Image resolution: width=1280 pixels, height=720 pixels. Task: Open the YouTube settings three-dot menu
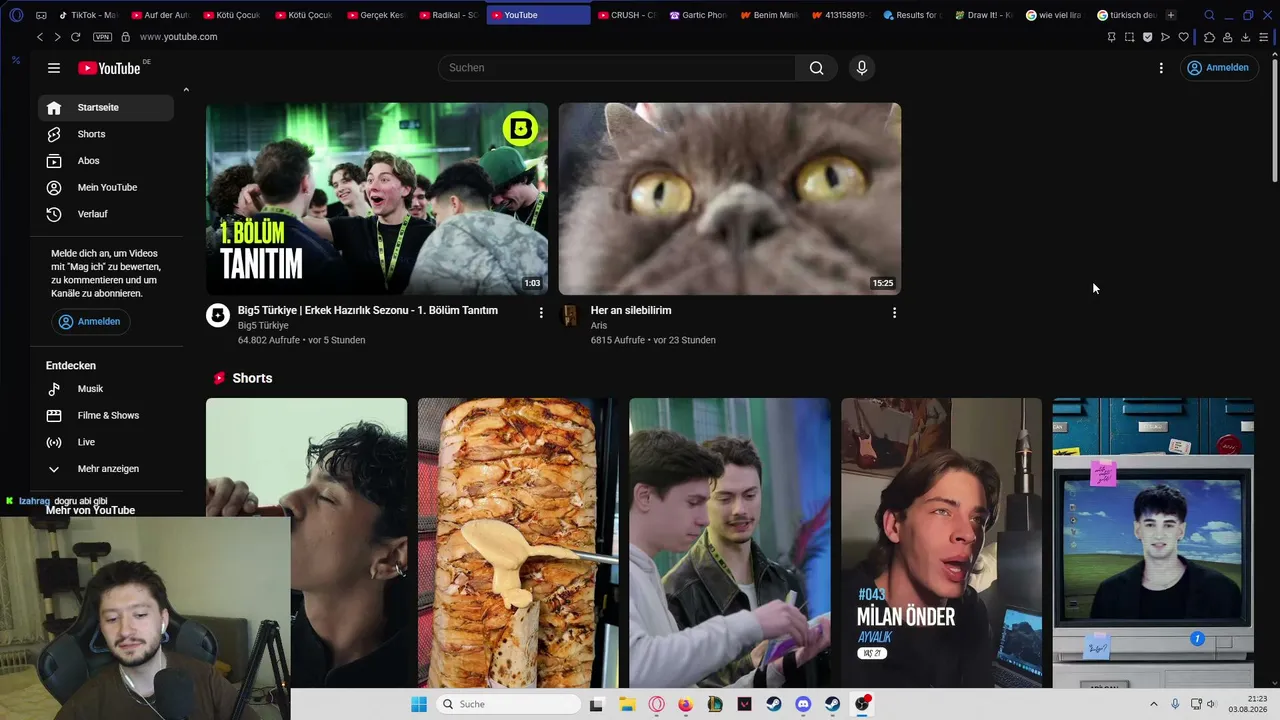(1161, 68)
